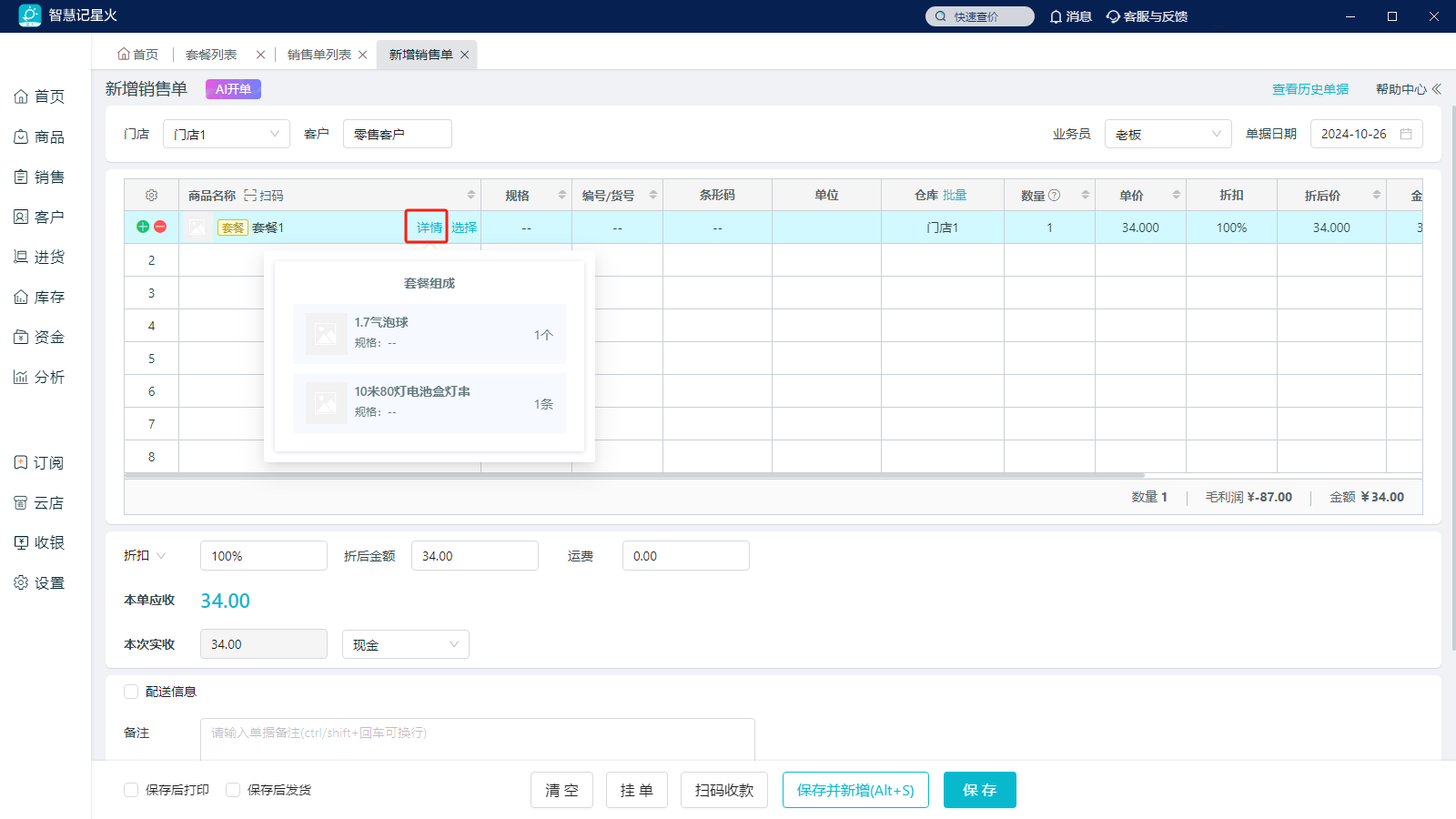The image size is (1456, 819).
Task: Click the 数量 help question mark icon
Action: point(1054,195)
